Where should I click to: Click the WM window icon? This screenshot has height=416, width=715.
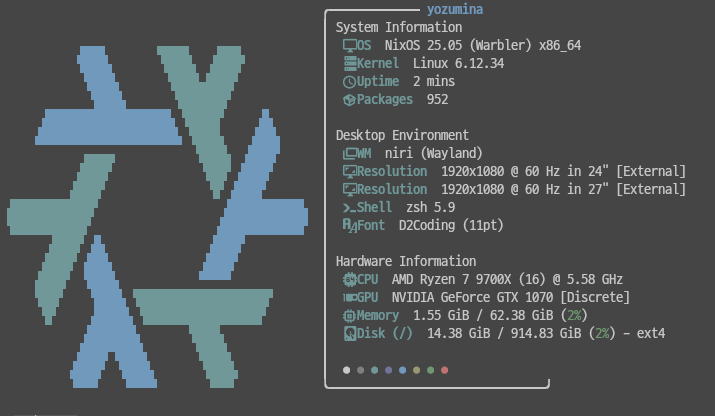[x=350, y=154]
